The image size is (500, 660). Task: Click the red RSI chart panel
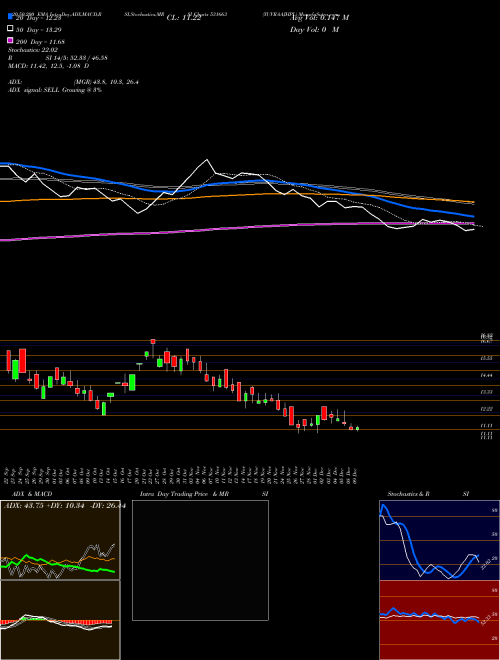[439, 620]
